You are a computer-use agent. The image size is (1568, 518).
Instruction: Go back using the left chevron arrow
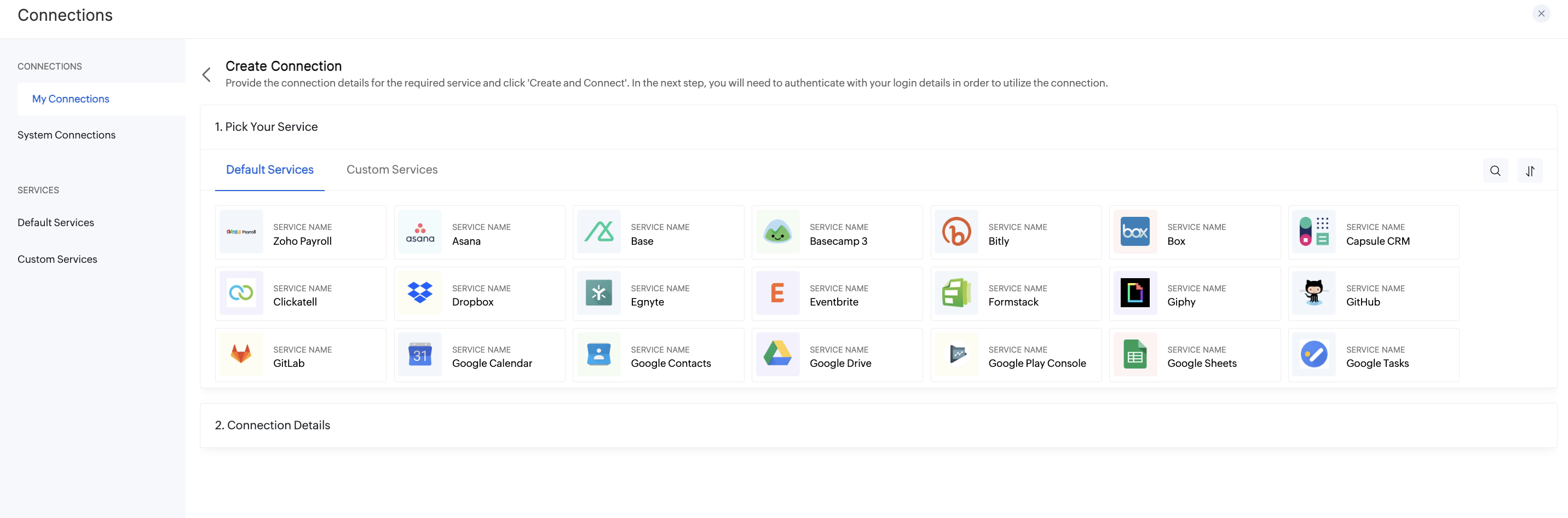[x=206, y=75]
